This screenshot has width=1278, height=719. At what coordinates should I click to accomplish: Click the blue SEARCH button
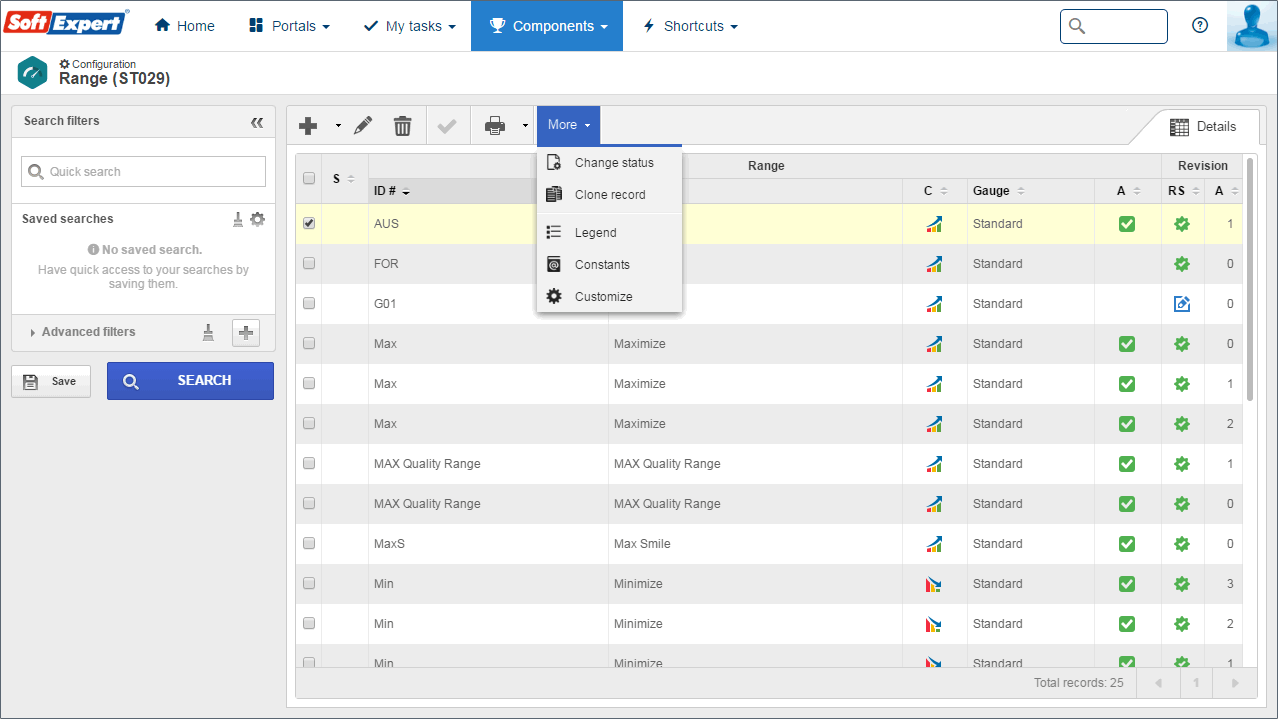[190, 381]
